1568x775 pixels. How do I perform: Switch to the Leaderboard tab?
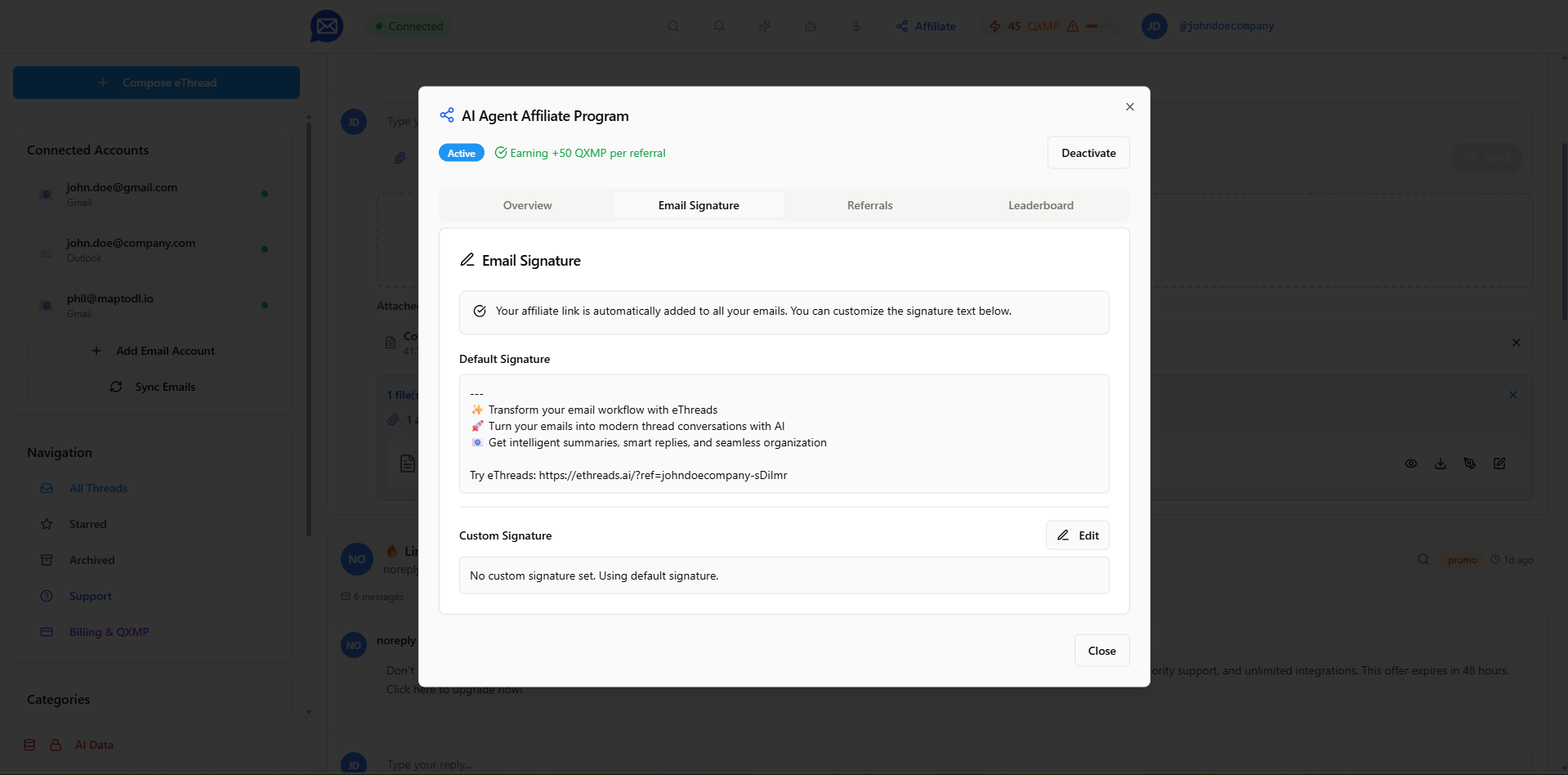point(1041,205)
